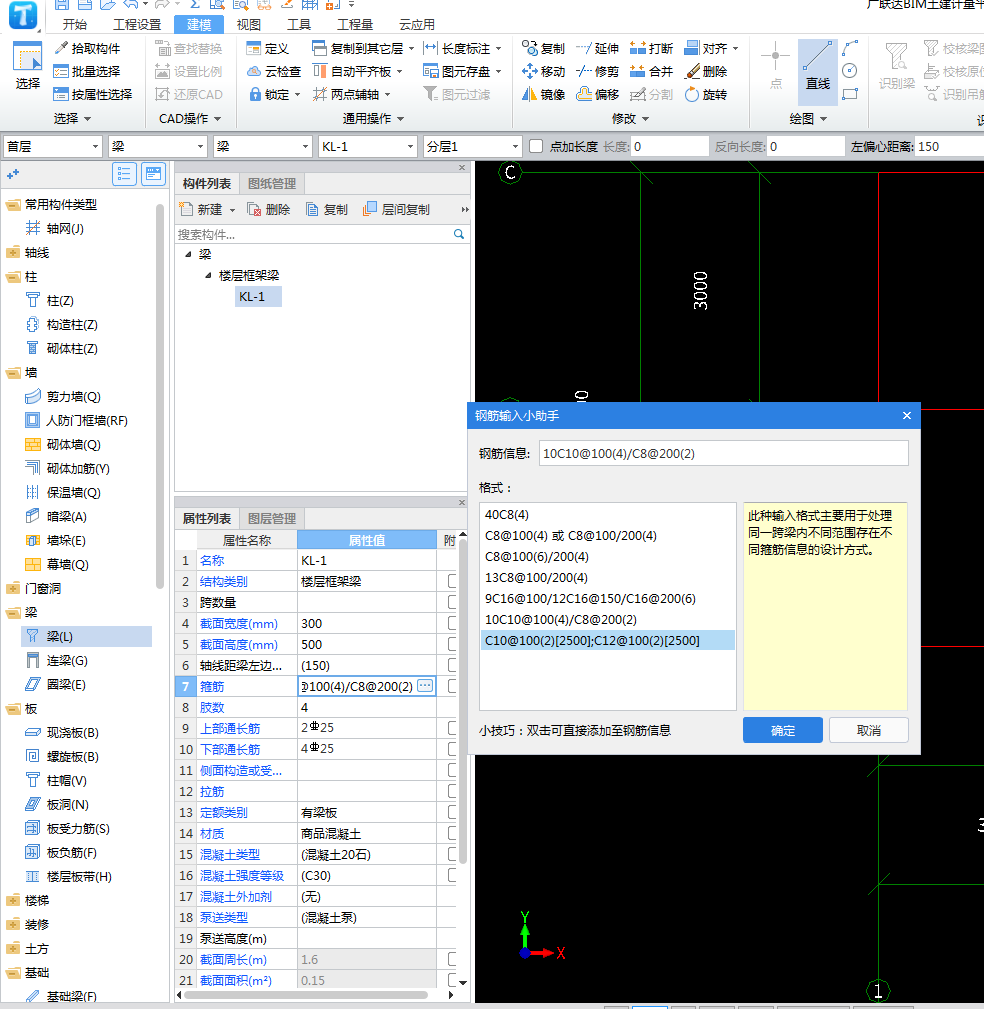Click the search magnifier icon
This screenshot has width=984, height=1009.
point(459,234)
